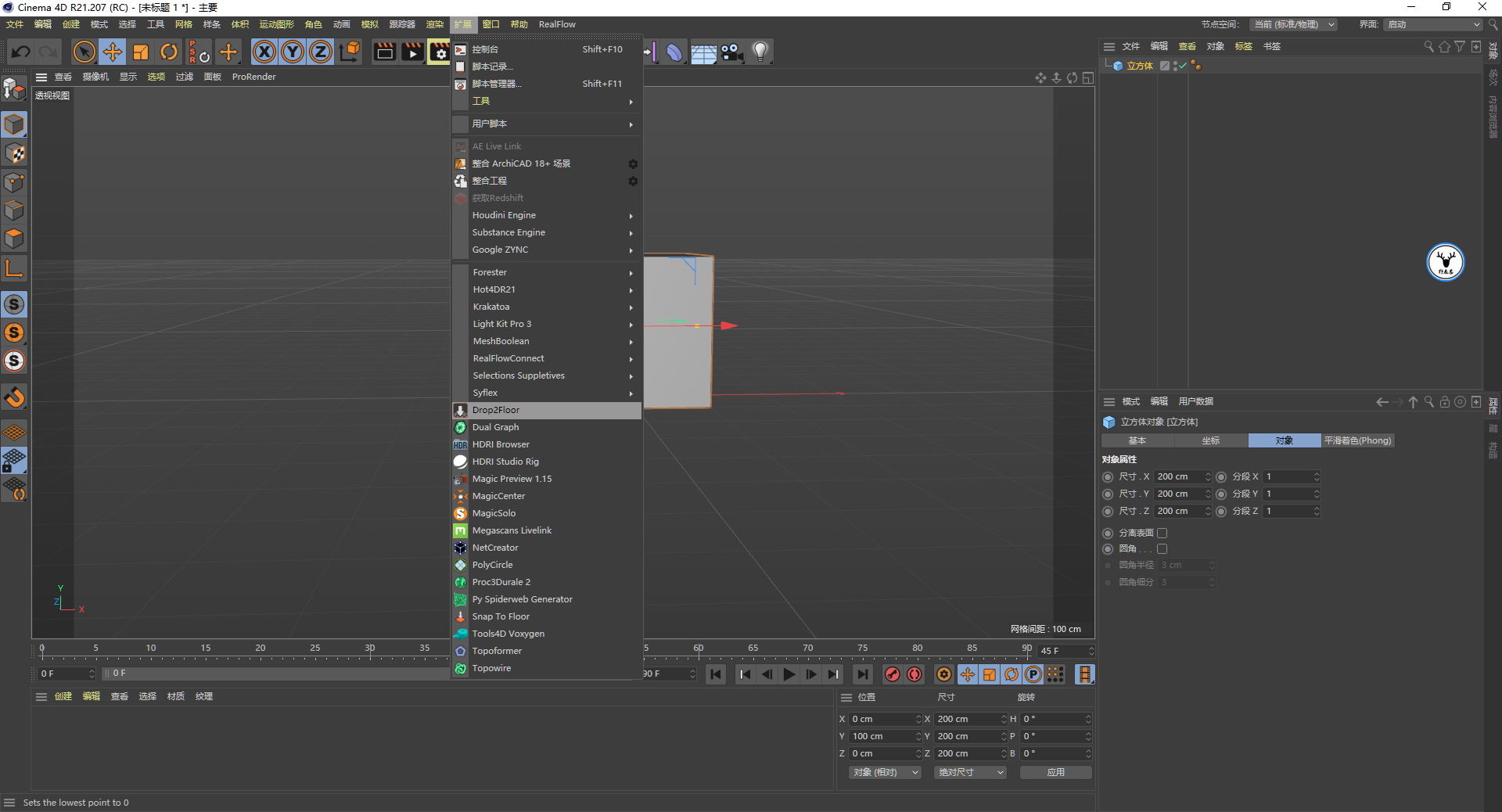
Task: Click the Locked Workplane icon
Action: coord(14,461)
